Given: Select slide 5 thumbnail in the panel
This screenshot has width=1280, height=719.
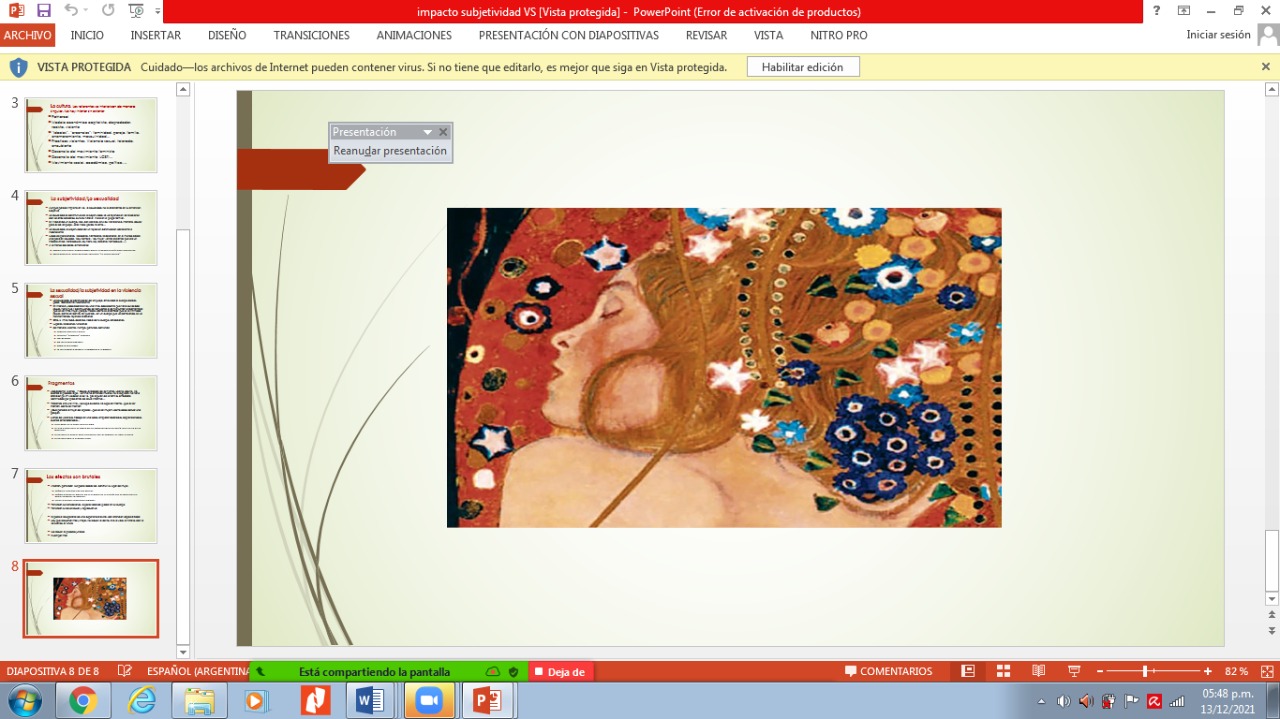Looking at the screenshot, I should pos(91,320).
